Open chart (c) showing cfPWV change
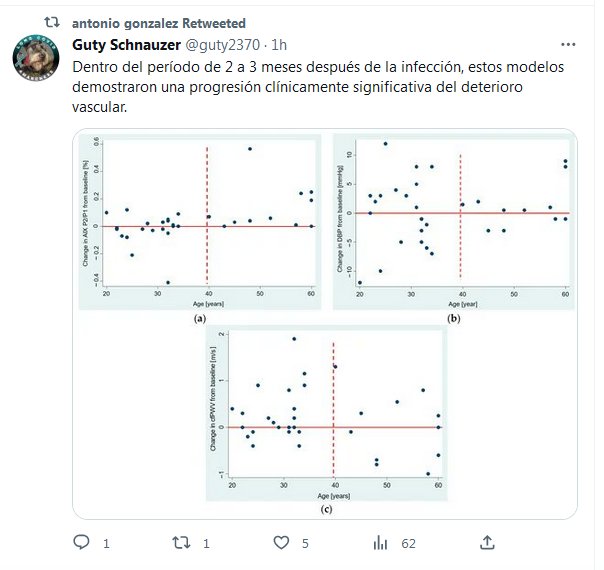Image resolution: width=604 pixels, height=570 pixels. [325, 421]
